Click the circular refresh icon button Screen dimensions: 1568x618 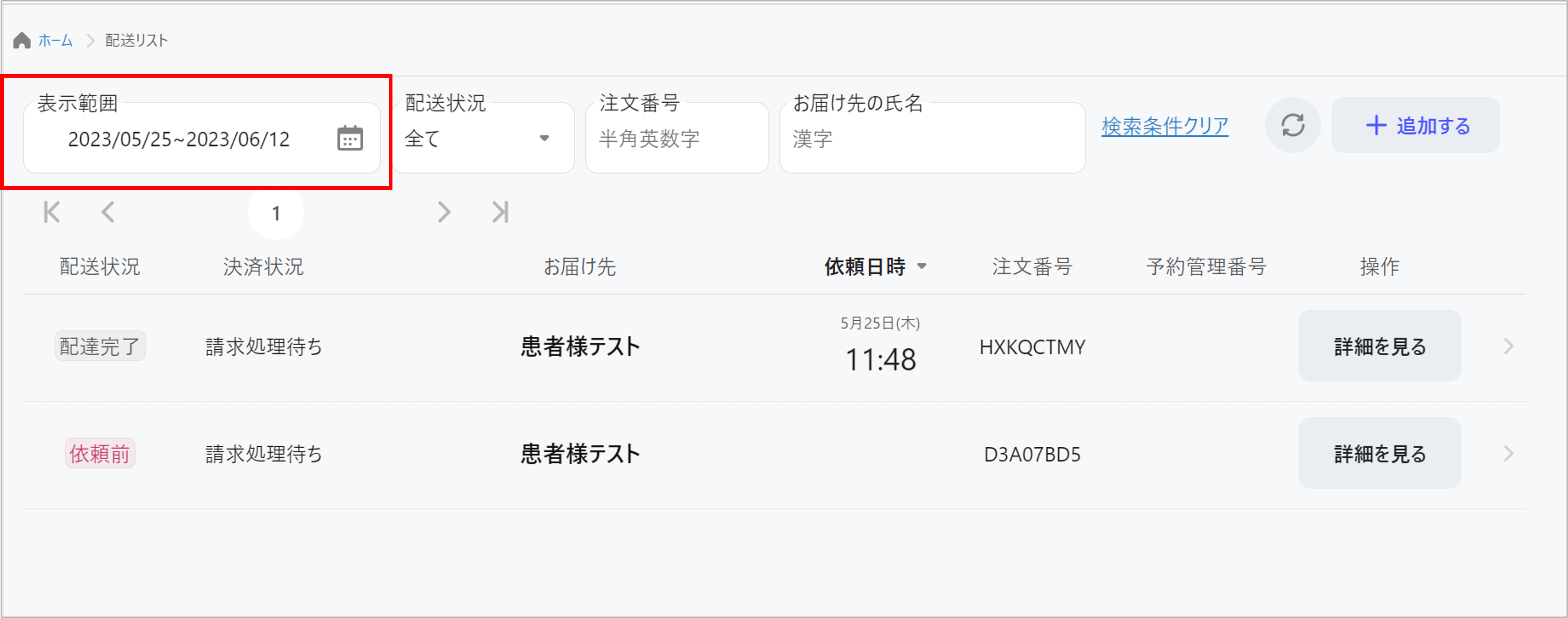pyautogui.click(x=1292, y=126)
